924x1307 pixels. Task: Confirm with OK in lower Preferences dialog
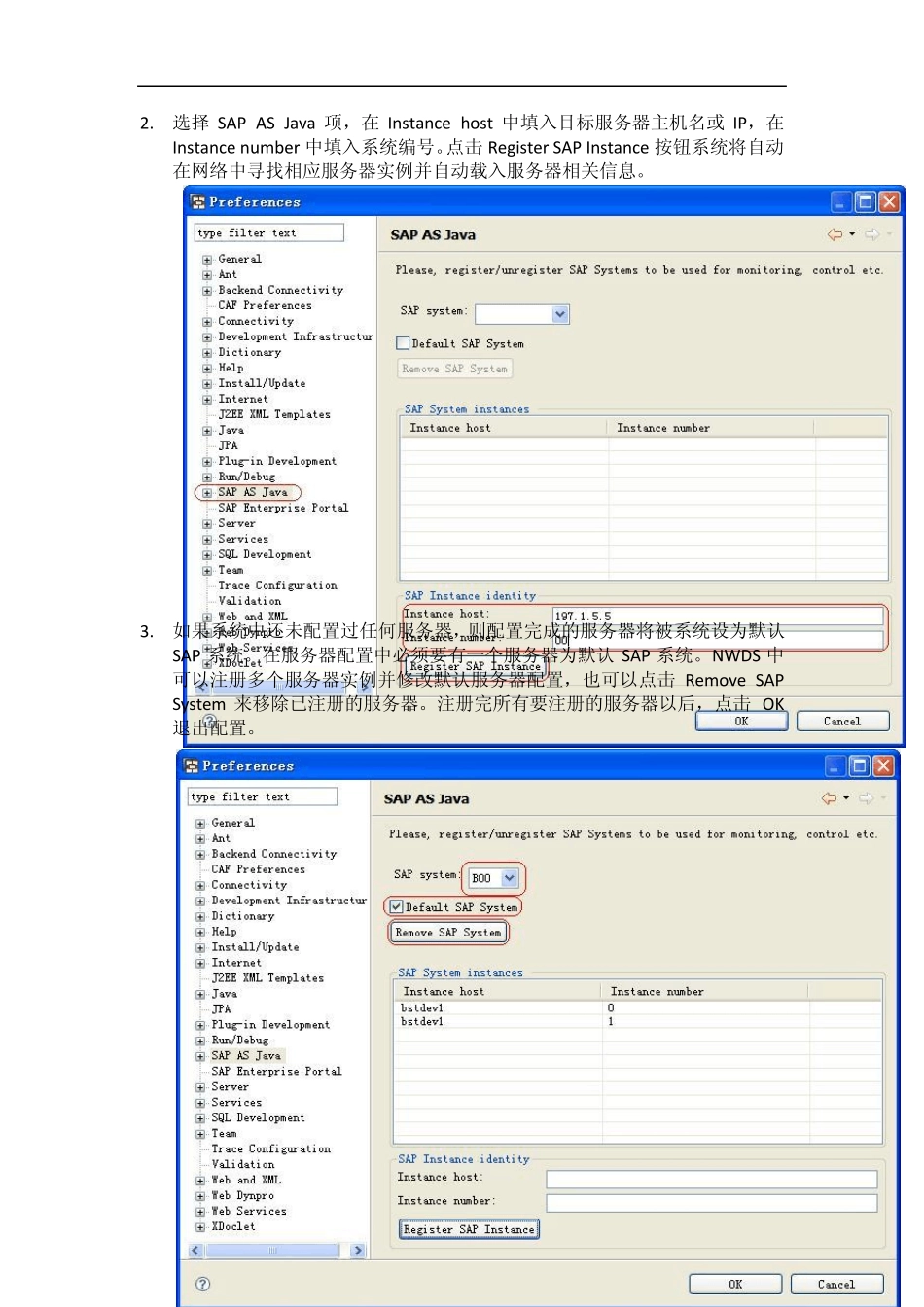click(x=735, y=1284)
